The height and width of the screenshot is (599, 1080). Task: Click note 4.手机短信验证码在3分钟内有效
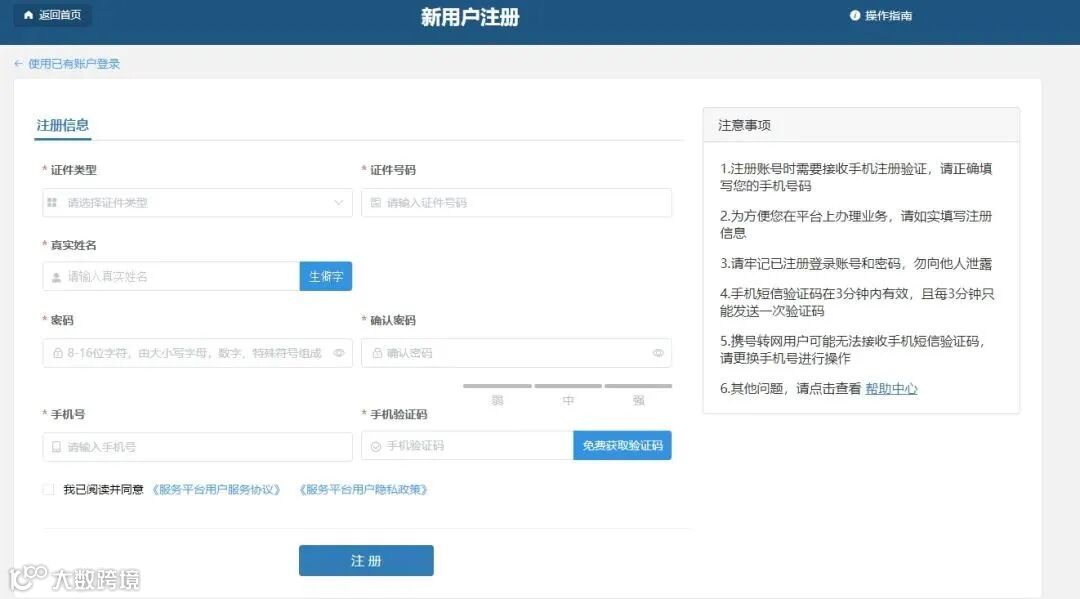(857, 302)
